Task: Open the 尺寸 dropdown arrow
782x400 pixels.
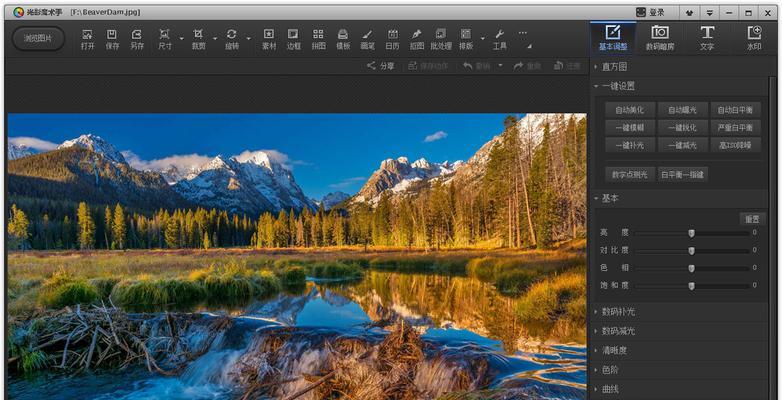Action: pos(182,39)
